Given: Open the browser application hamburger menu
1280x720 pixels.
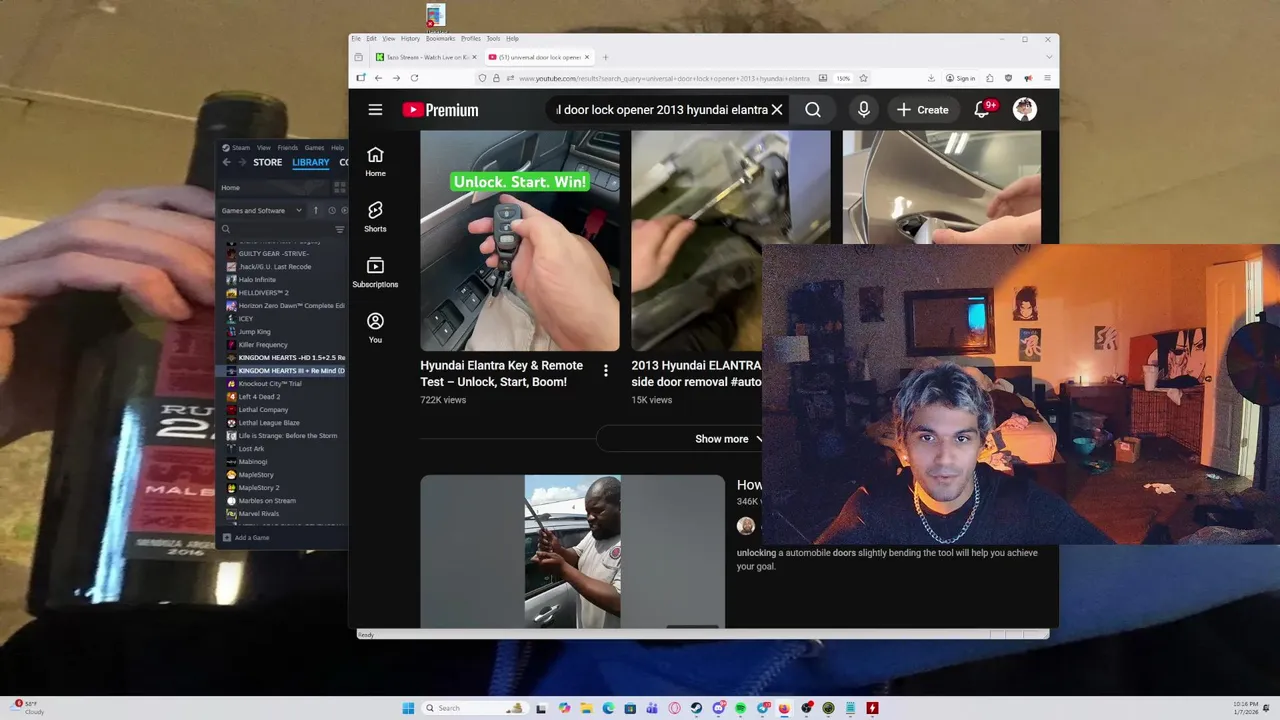Looking at the screenshot, I should 1047,78.
